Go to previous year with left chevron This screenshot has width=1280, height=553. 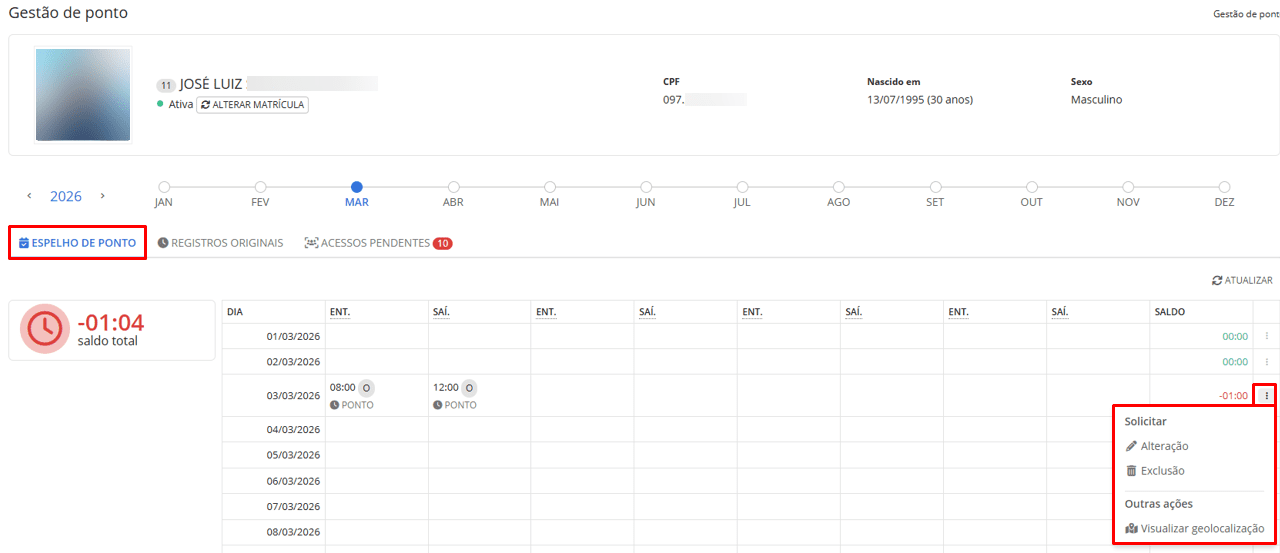point(29,196)
